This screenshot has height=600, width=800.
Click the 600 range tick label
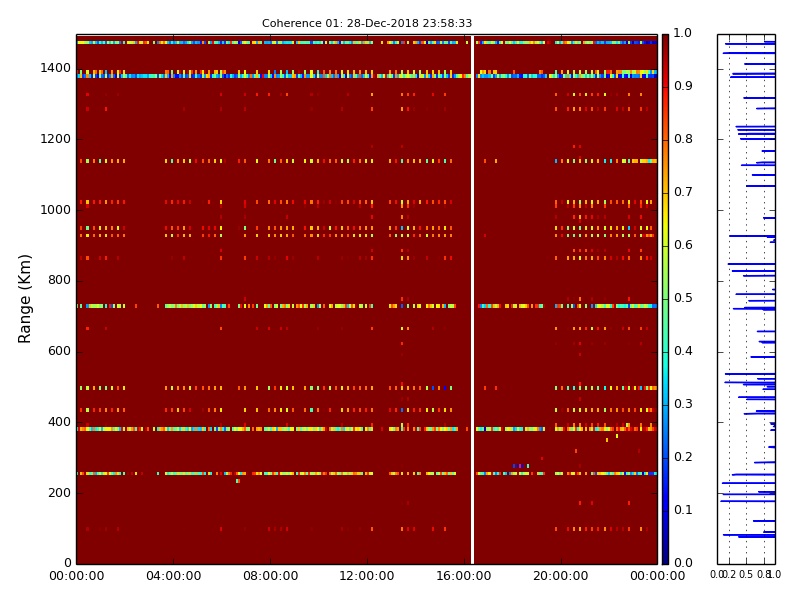59,351
